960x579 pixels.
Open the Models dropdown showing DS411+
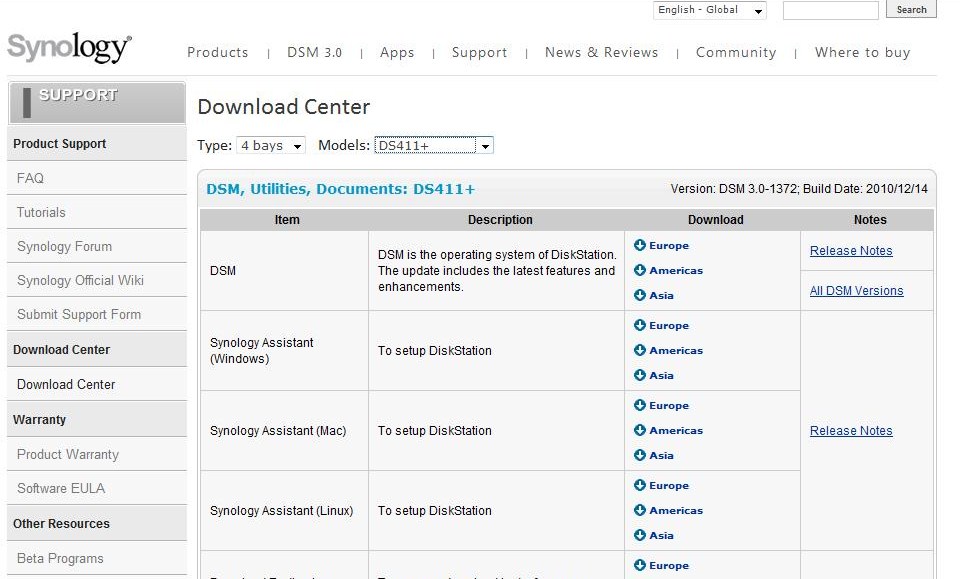(434, 146)
